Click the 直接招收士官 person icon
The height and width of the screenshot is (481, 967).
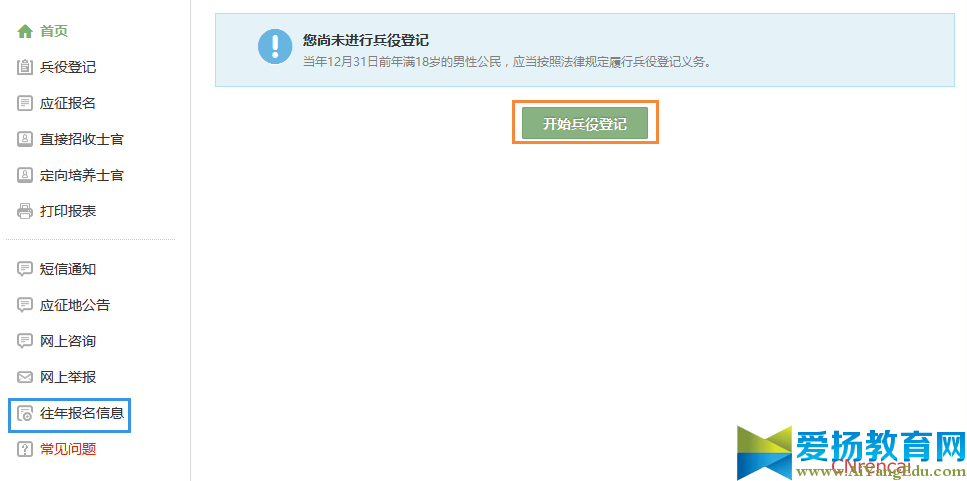[25, 139]
